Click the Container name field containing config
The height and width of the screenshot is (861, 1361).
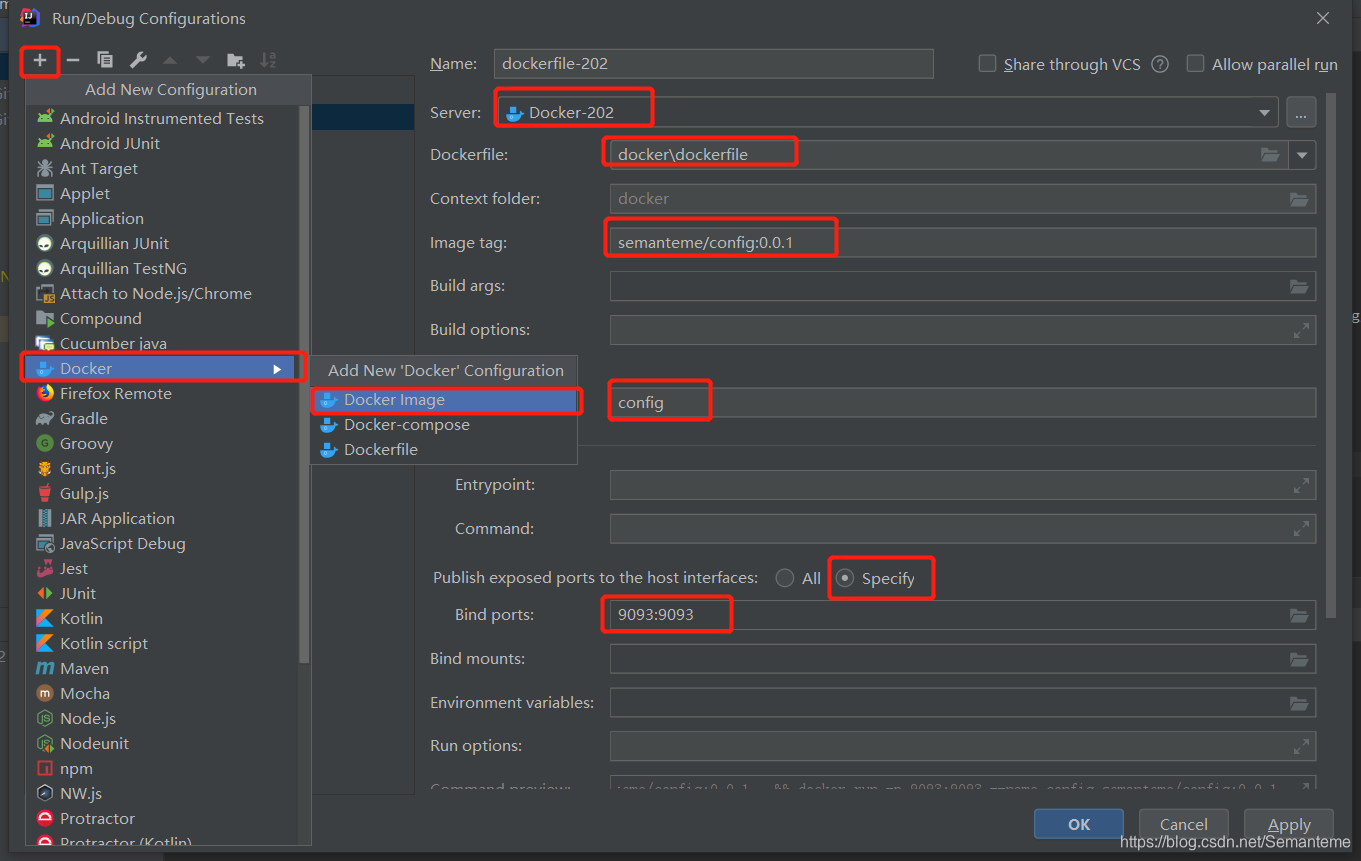(x=963, y=403)
